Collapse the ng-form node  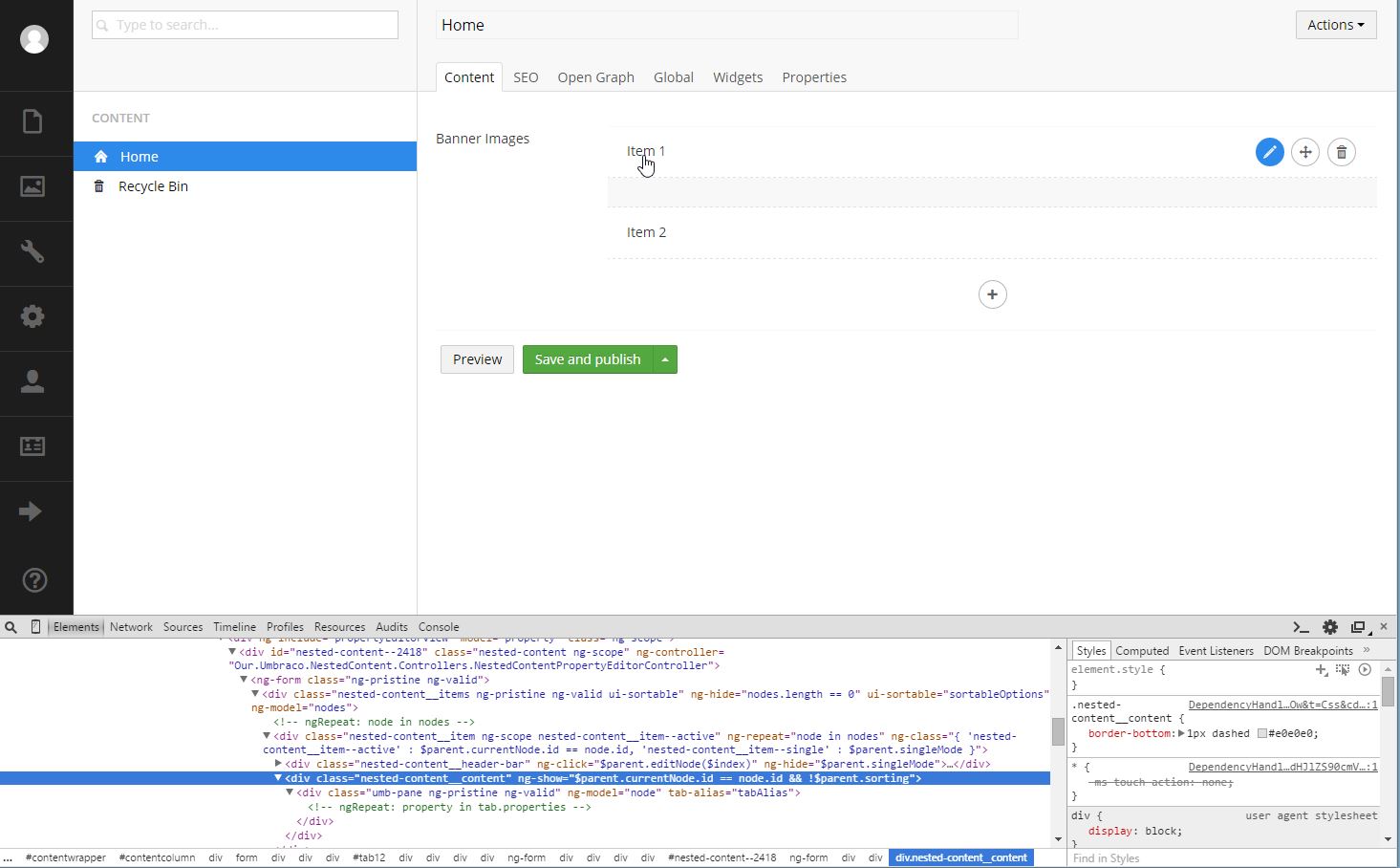pyautogui.click(x=244, y=680)
